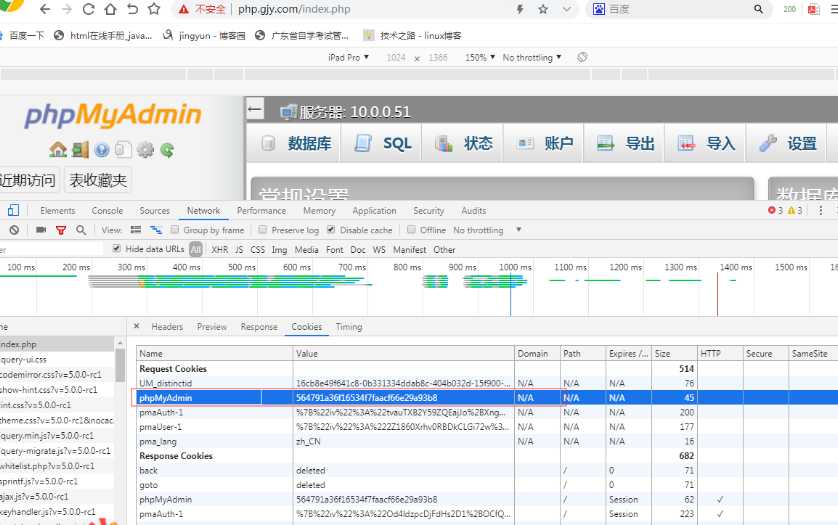Bookmark page with star icon left of address bar
The height and width of the screenshot is (525, 838).
(x=154, y=9)
